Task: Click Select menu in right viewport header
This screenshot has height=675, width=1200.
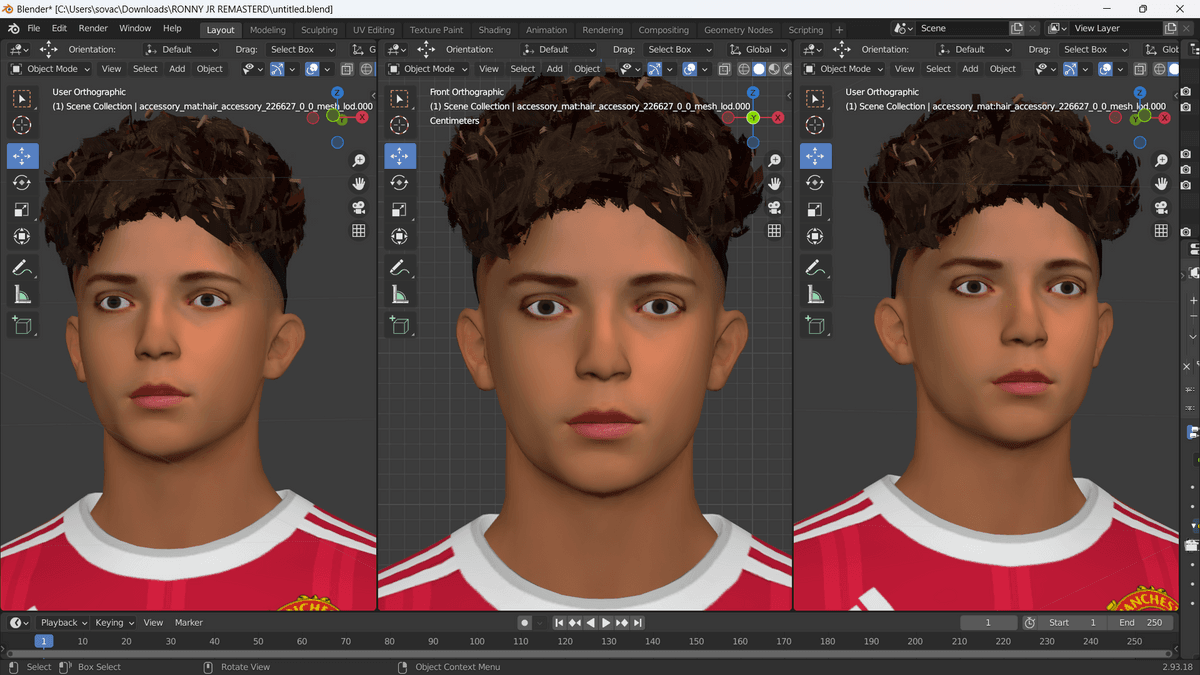Action: (x=938, y=69)
